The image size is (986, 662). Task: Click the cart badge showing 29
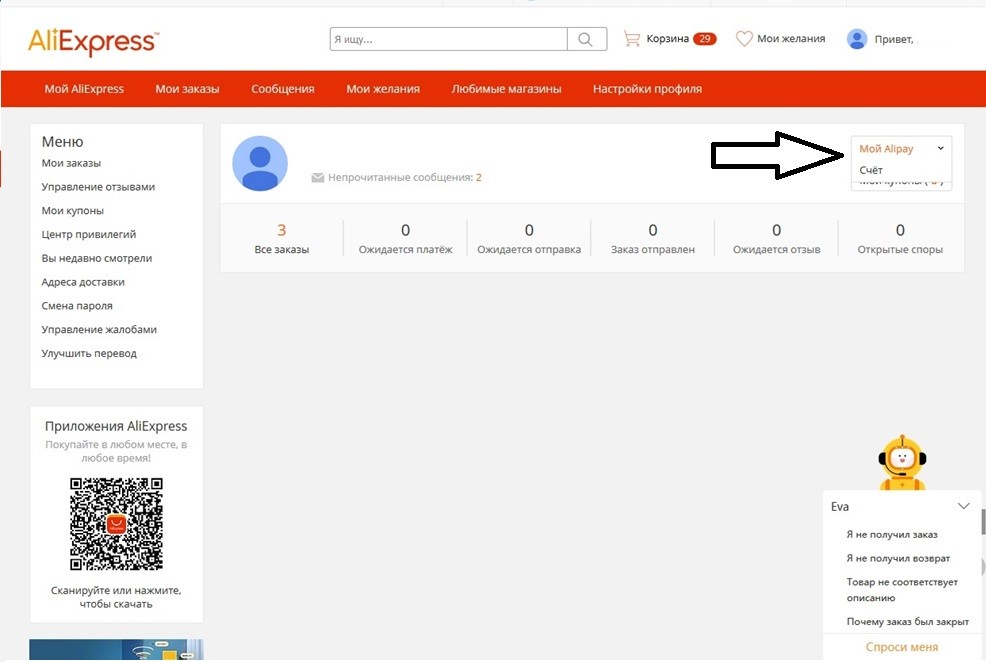click(704, 39)
